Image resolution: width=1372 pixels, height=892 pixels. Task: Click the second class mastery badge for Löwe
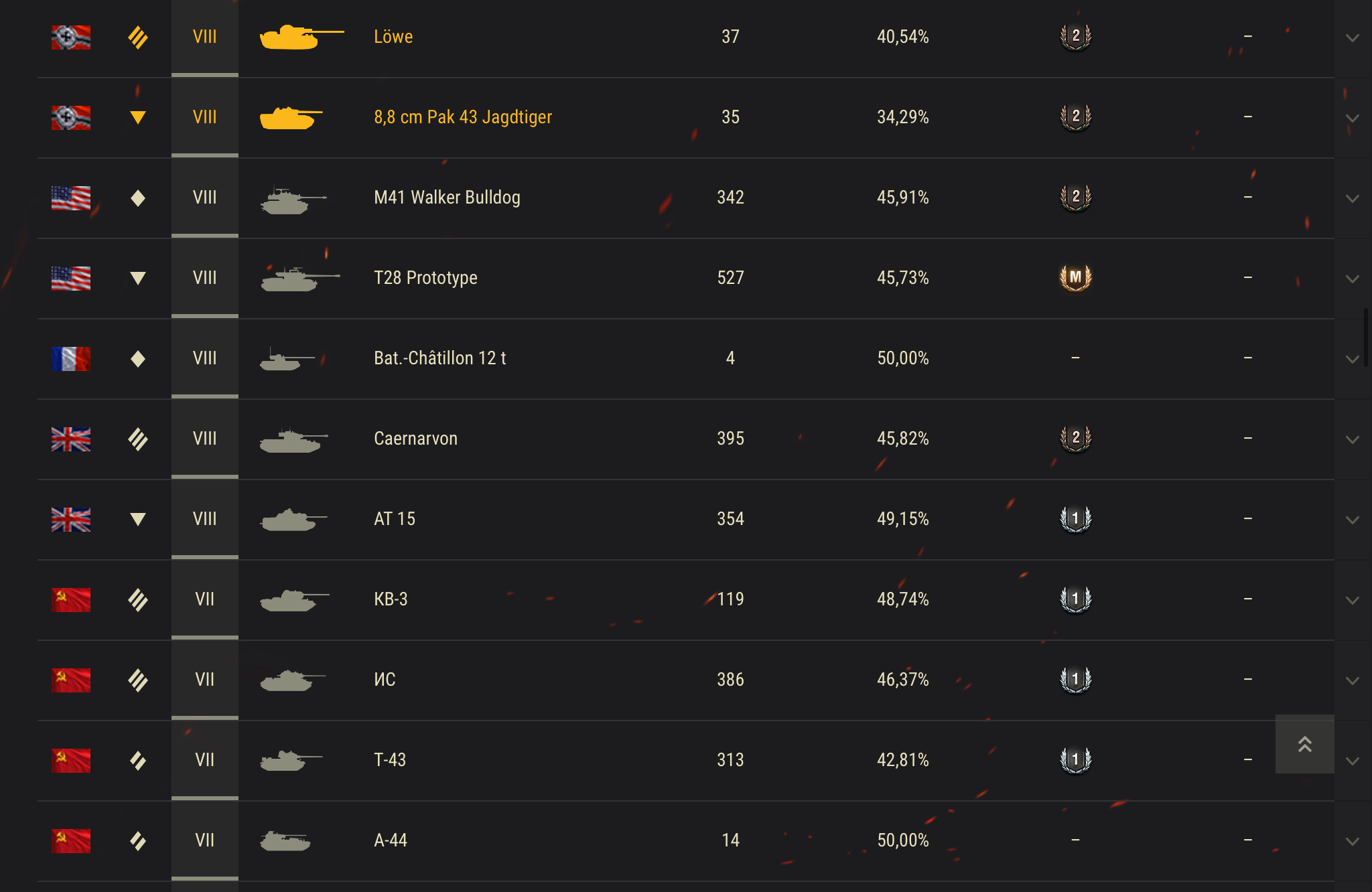click(1075, 36)
